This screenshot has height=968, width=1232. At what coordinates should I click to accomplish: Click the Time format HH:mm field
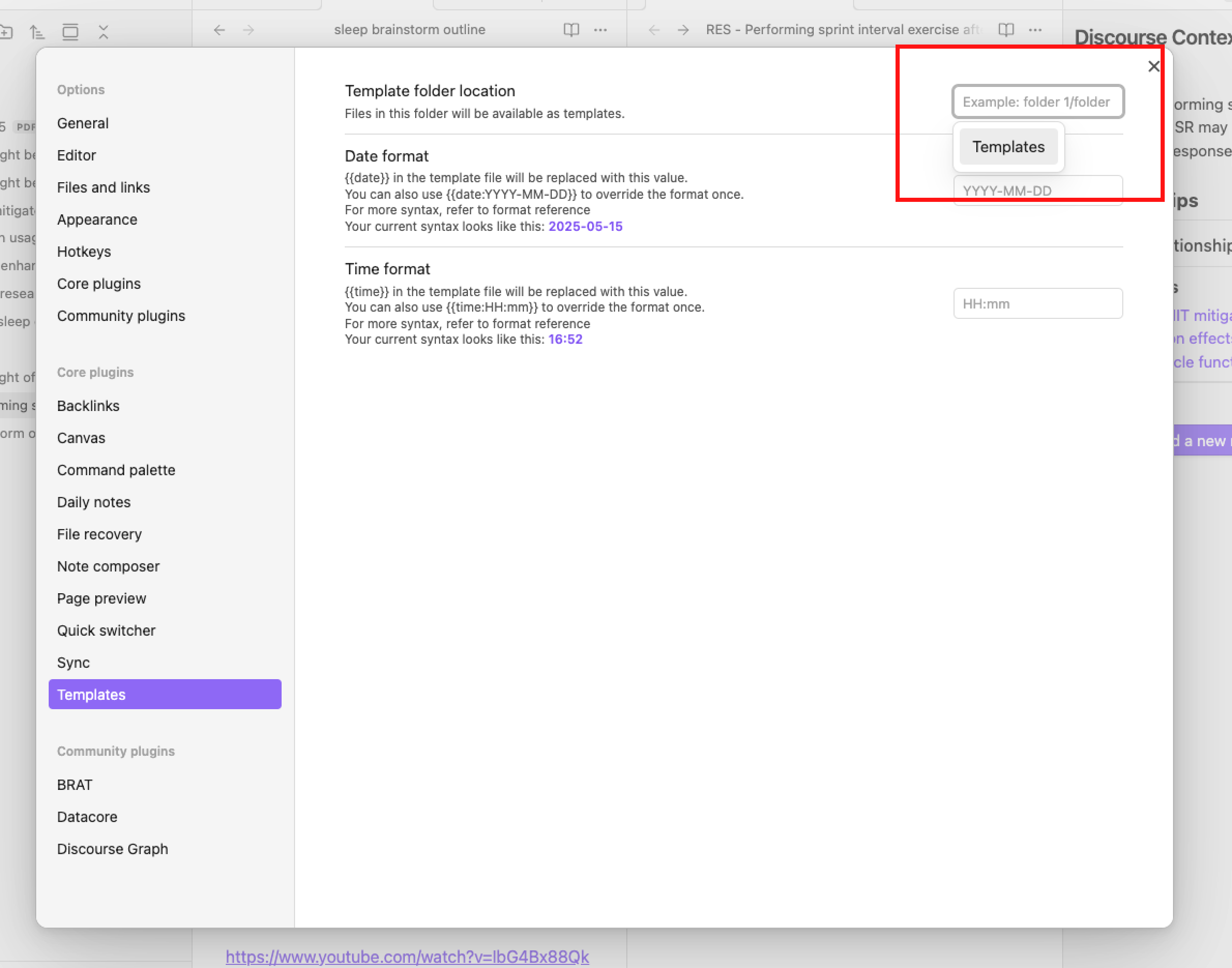point(1037,304)
